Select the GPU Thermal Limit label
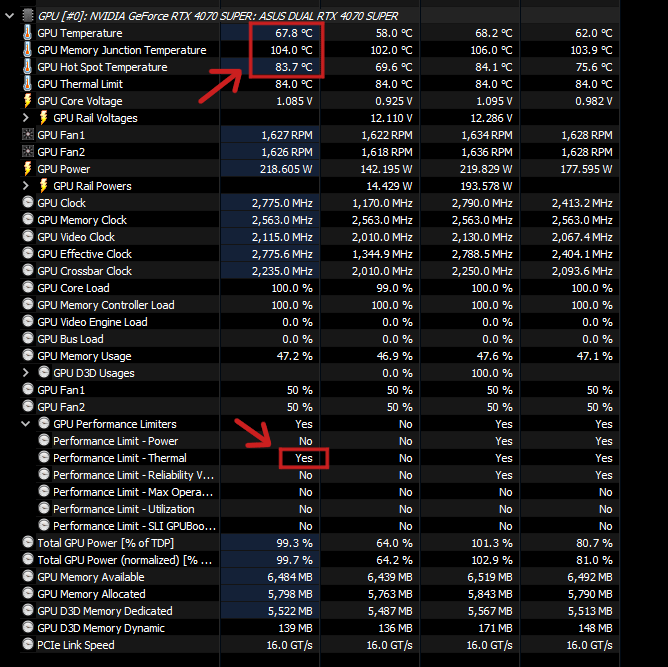Screen dimensions: 668x667 pyautogui.click(x=80, y=84)
